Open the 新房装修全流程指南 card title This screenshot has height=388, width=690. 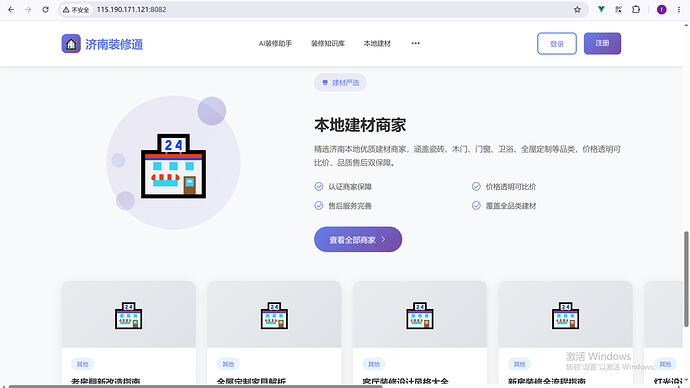pyautogui.click(x=547, y=381)
